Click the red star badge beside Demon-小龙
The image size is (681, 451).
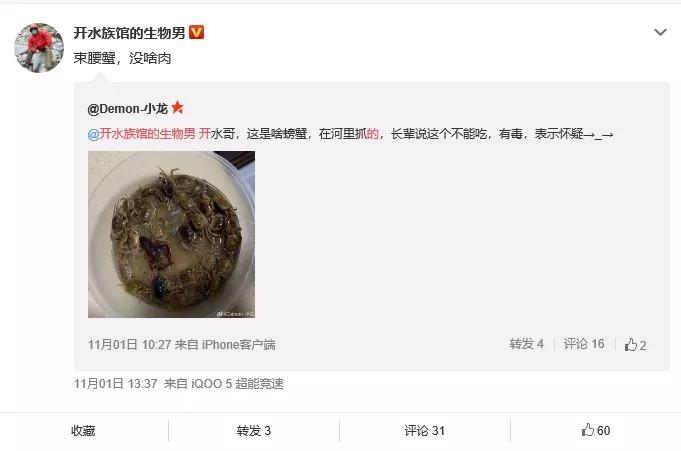pyautogui.click(x=177, y=107)
